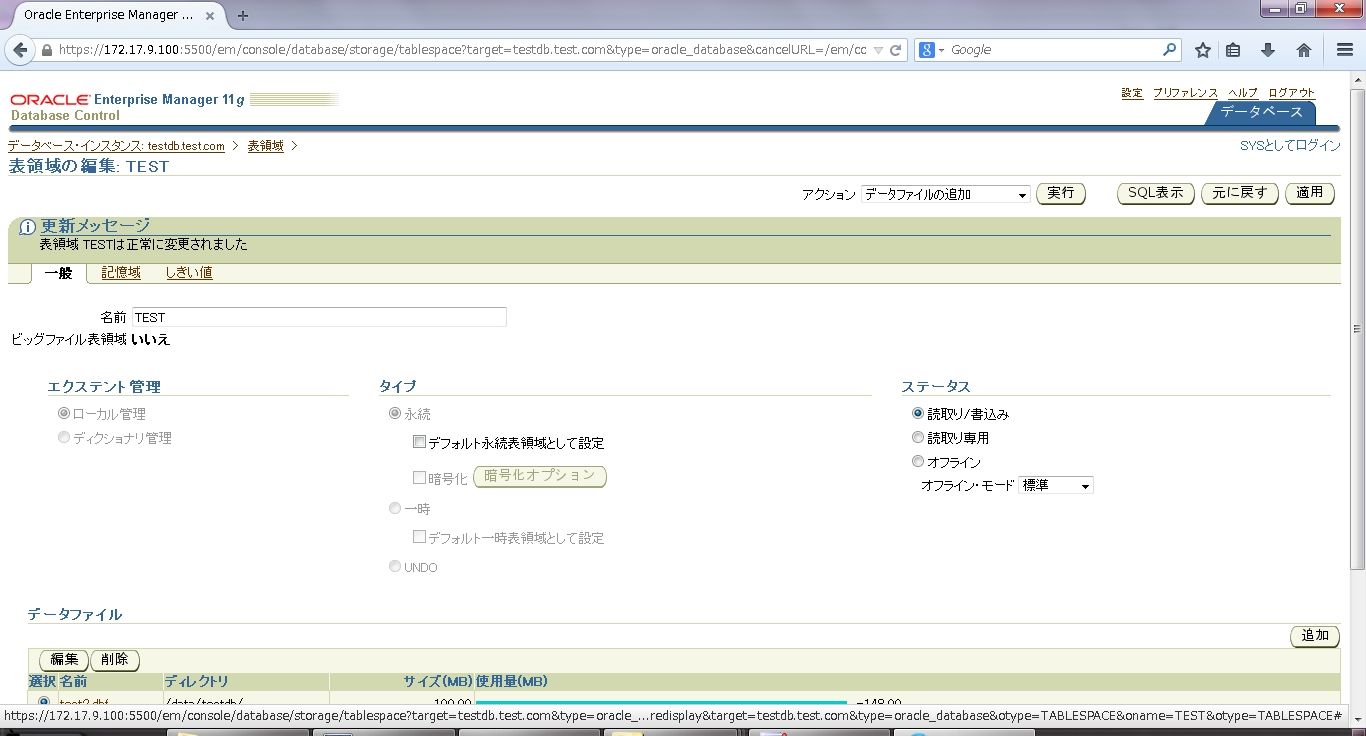Screen dimensions: 1366x736
Task: Set status to 読取り/書込み
Action: [918, 413]
